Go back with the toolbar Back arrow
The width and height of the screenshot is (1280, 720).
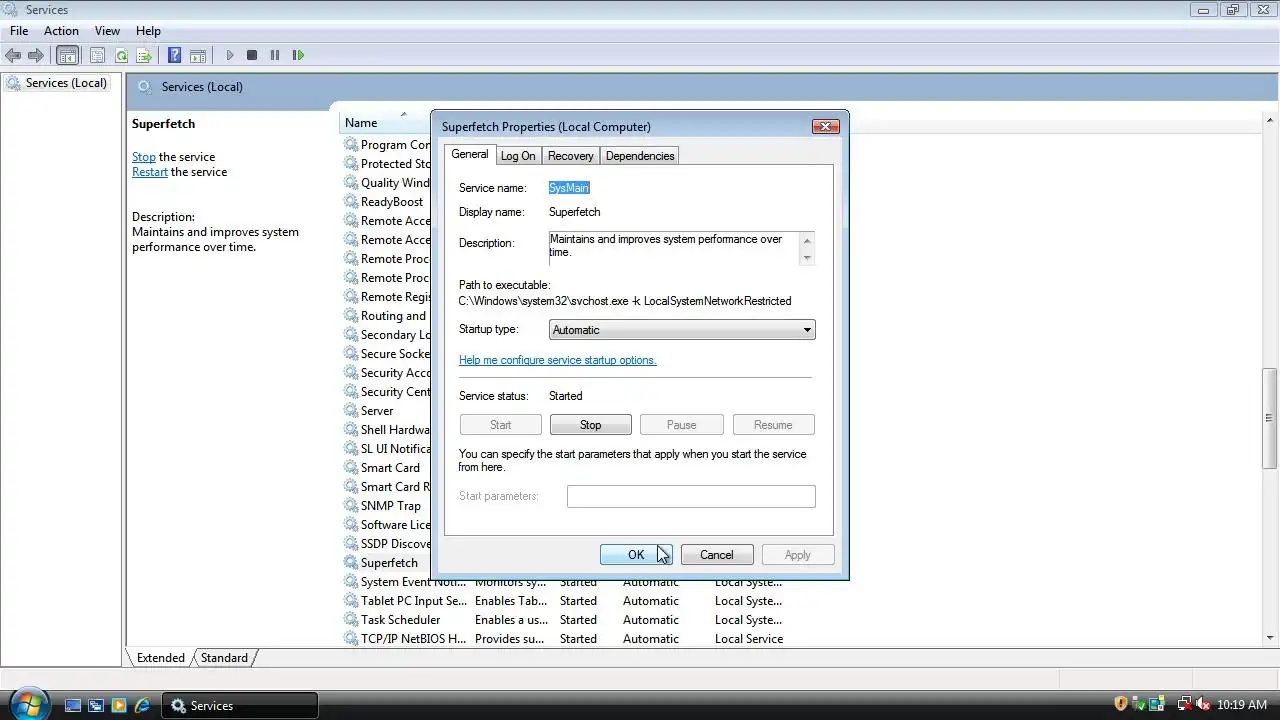tap(13, 55)
